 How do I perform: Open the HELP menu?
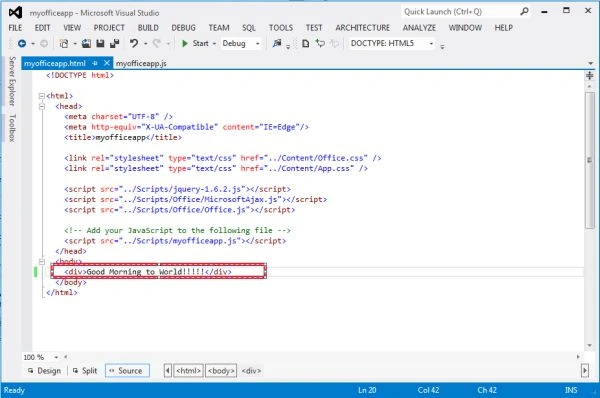[x=504, y=28]
